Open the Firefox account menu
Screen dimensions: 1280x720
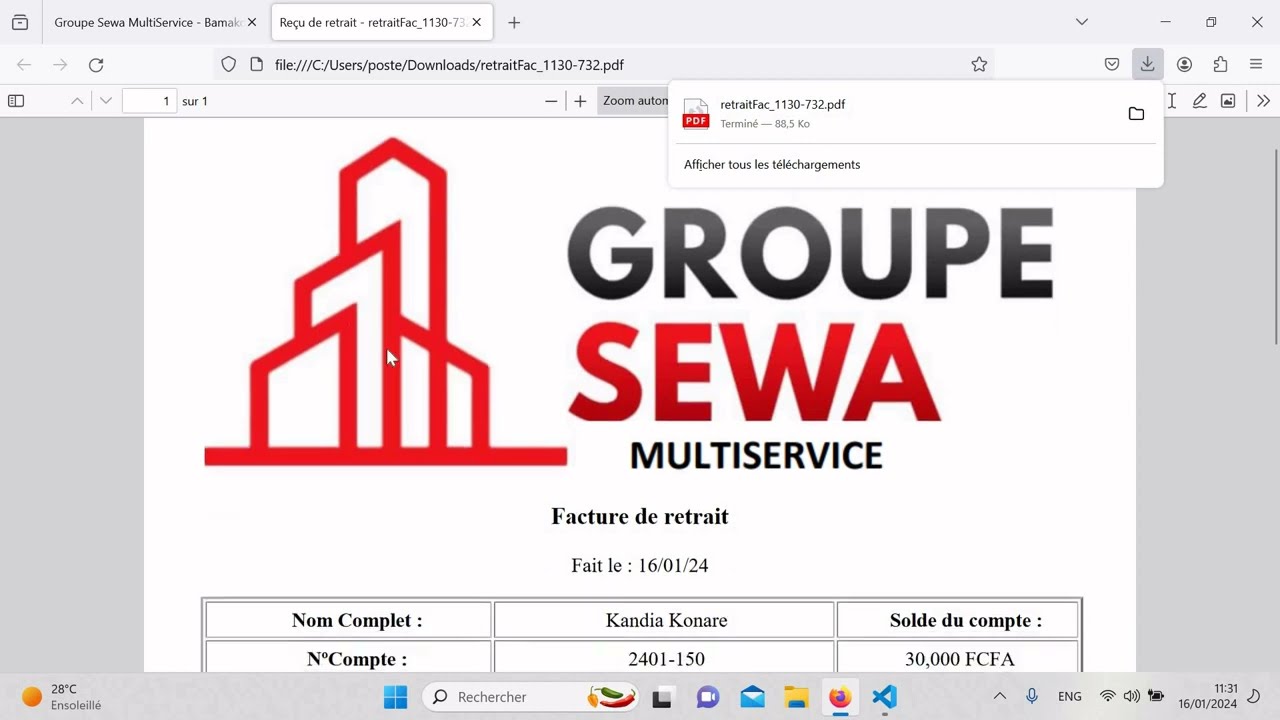[x=1184, y=64]
